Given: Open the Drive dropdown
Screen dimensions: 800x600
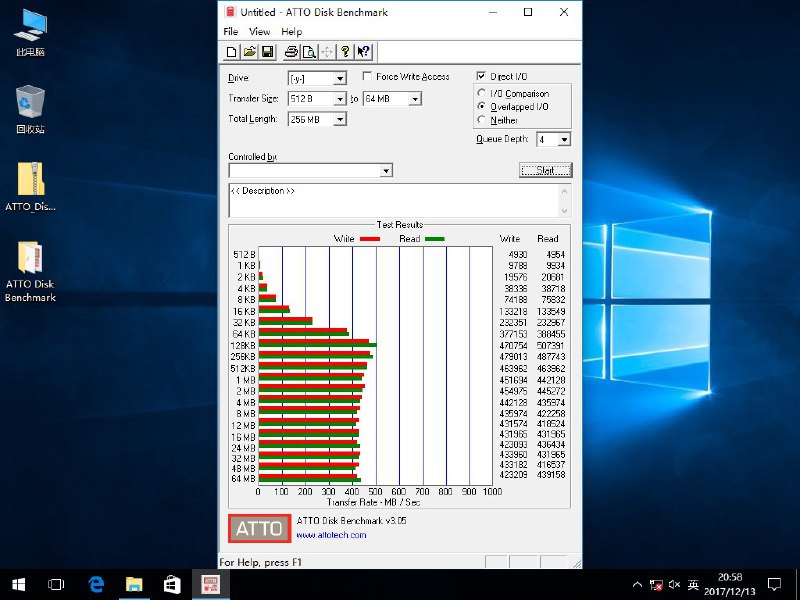Looking at the screenshot, I should pyautogui.click(x=340, y=79).
